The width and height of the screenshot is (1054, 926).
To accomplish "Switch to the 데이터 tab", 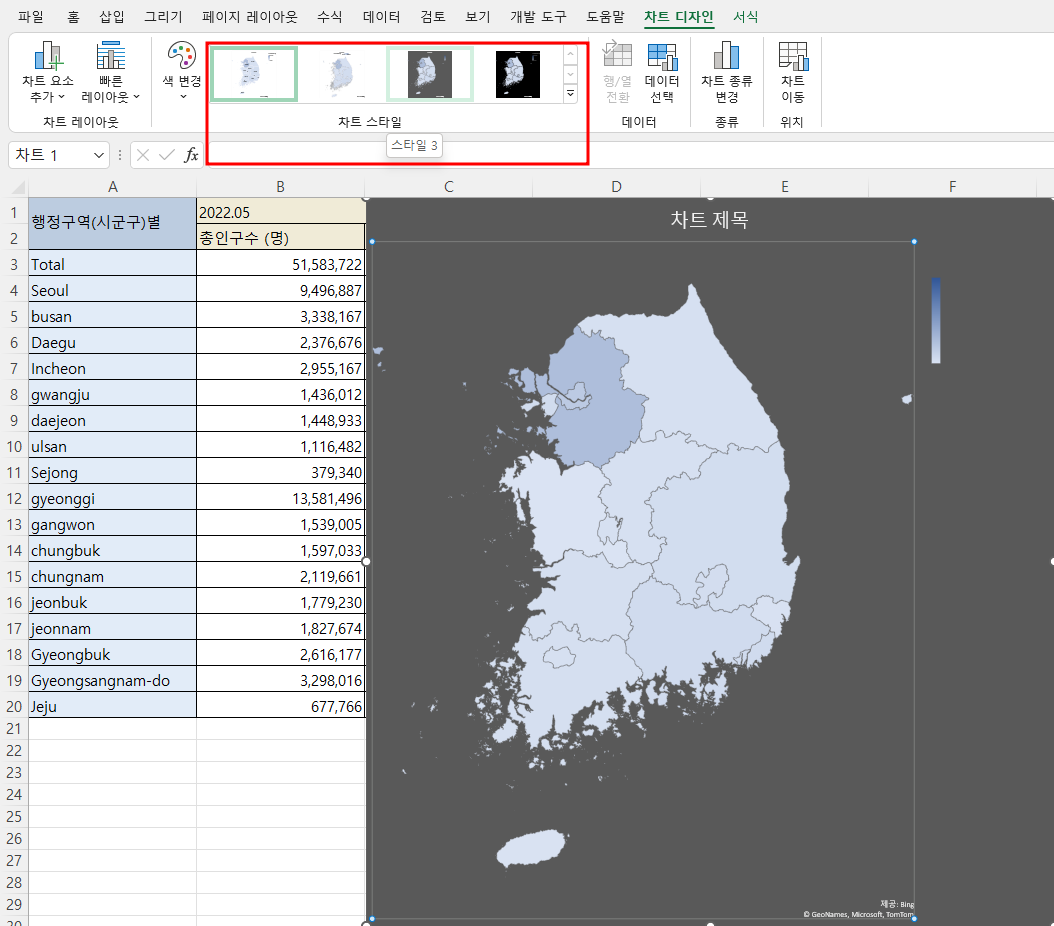I will click(x=381, y=17).
